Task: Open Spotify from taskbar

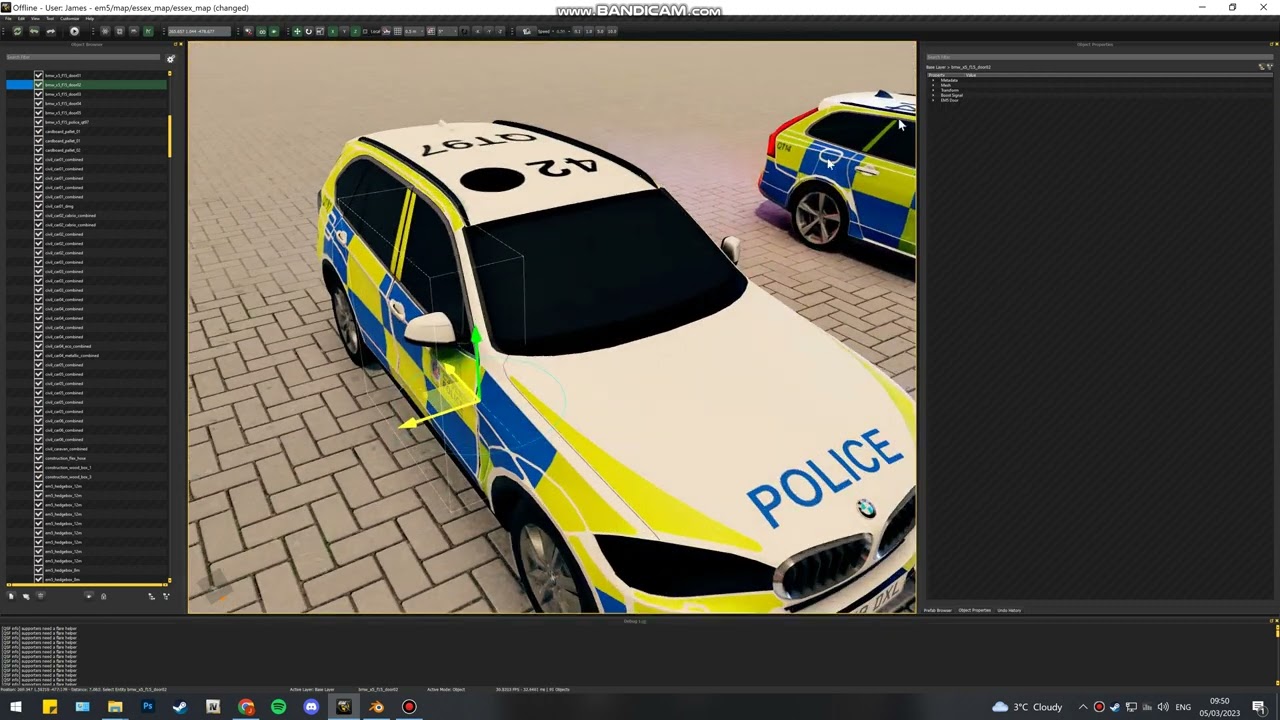Action: [x=278, y=707]
